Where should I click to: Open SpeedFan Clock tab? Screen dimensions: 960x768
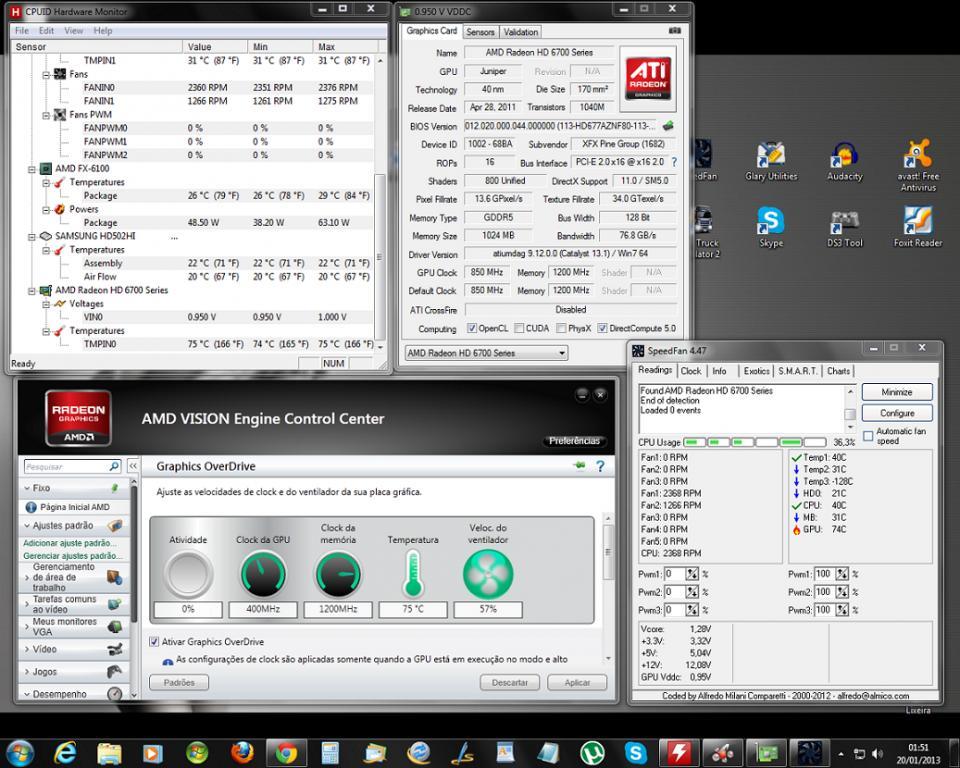(691, 371)
